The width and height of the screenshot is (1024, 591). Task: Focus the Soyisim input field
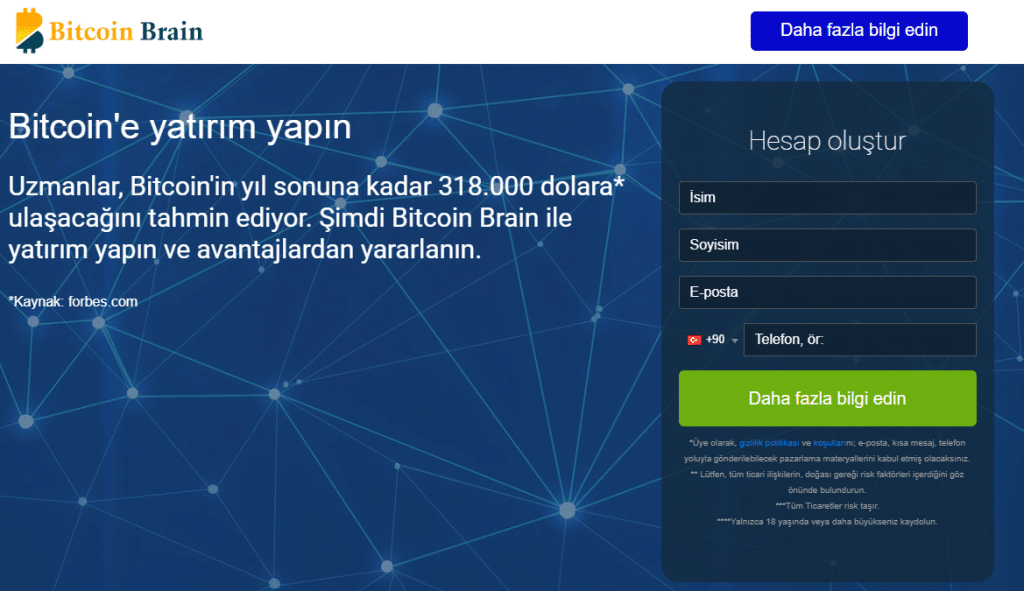[827, 245]
